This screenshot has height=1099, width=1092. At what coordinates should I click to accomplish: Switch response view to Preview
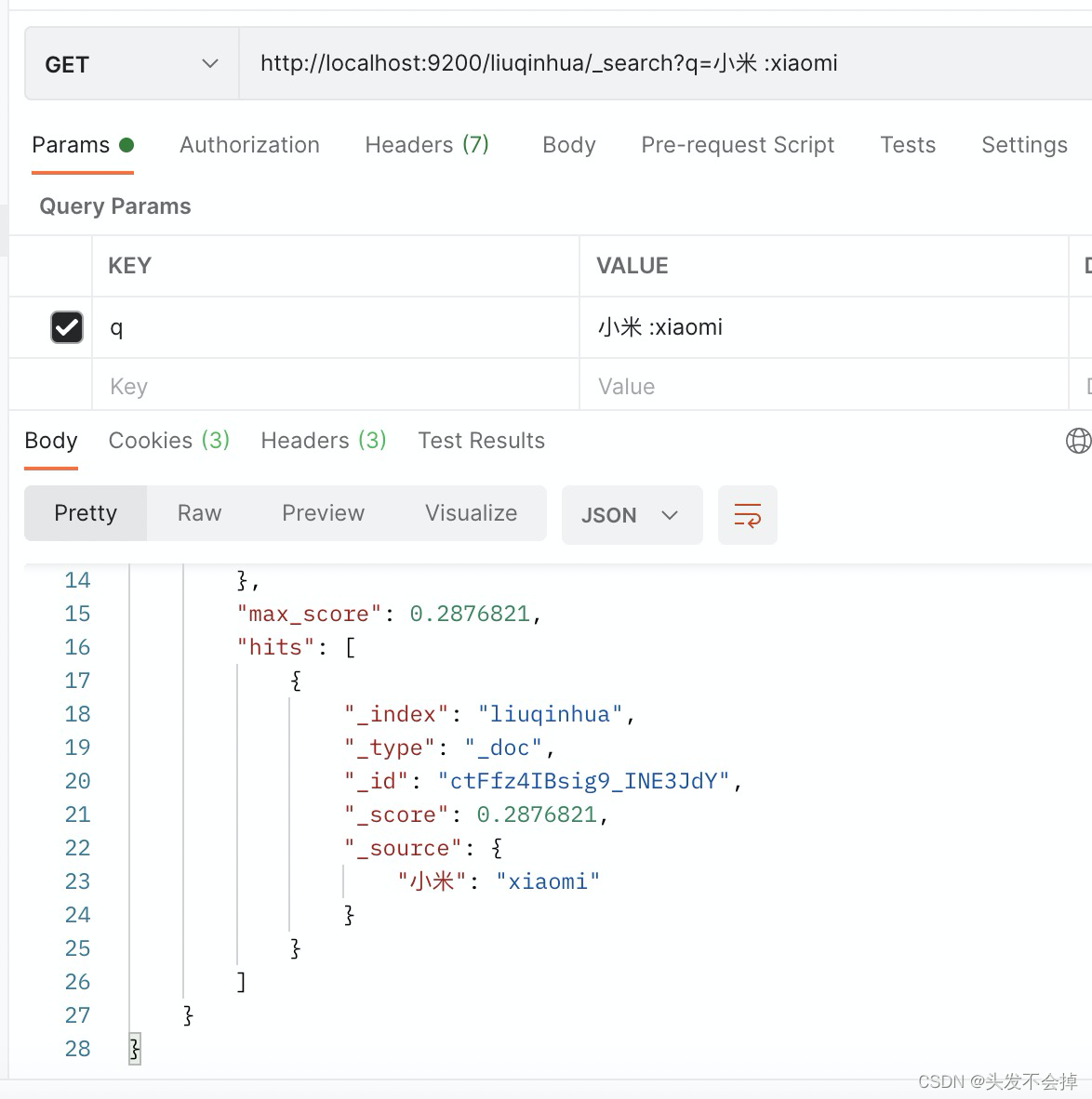coord(324,513)
